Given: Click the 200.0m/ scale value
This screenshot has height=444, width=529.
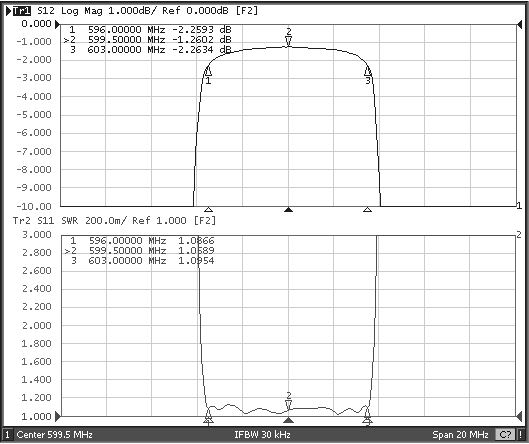Looking at the screenshot, I should [106, 221].
